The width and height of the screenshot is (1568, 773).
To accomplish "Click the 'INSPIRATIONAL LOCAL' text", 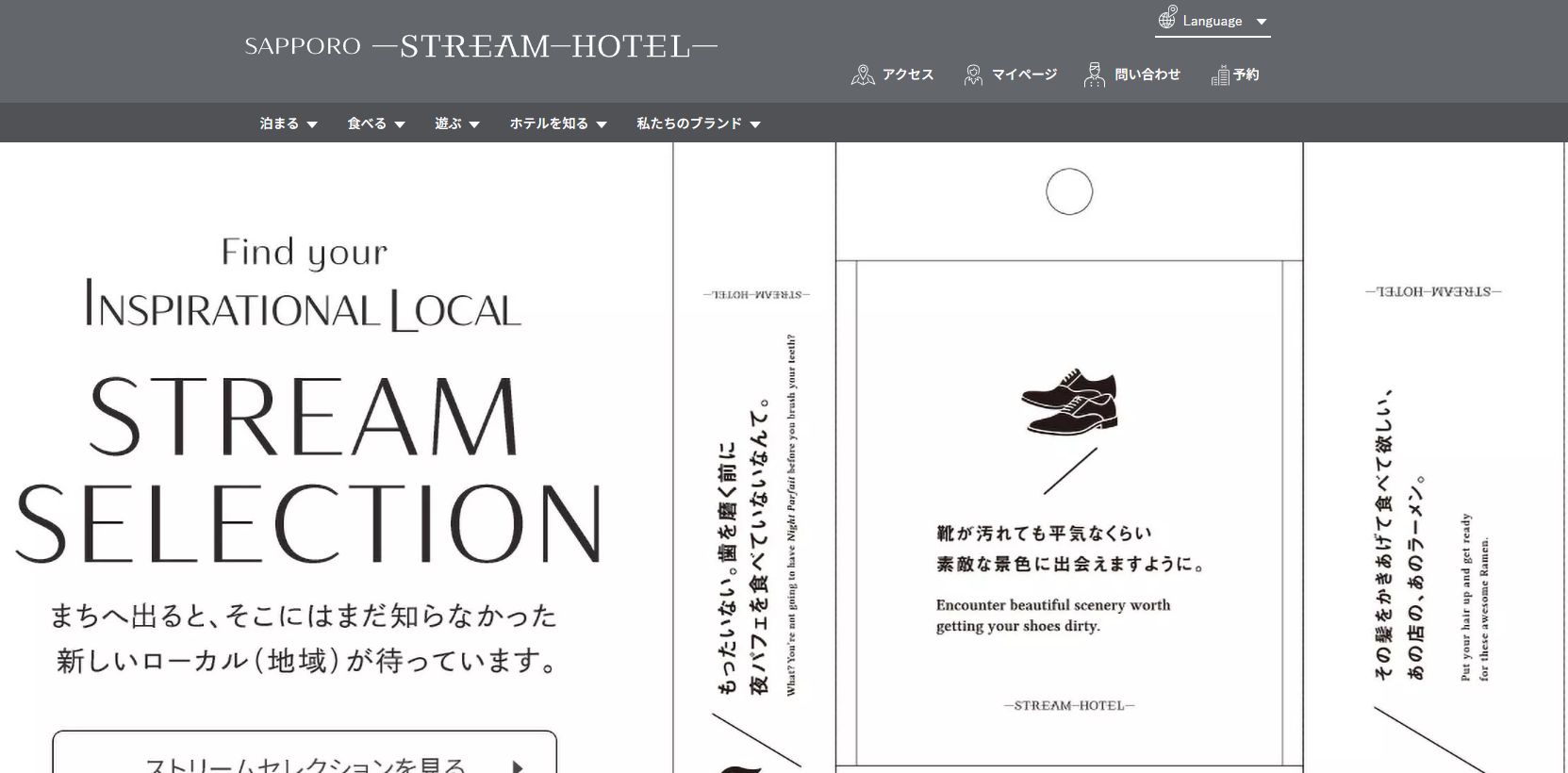I will [303, 305].
